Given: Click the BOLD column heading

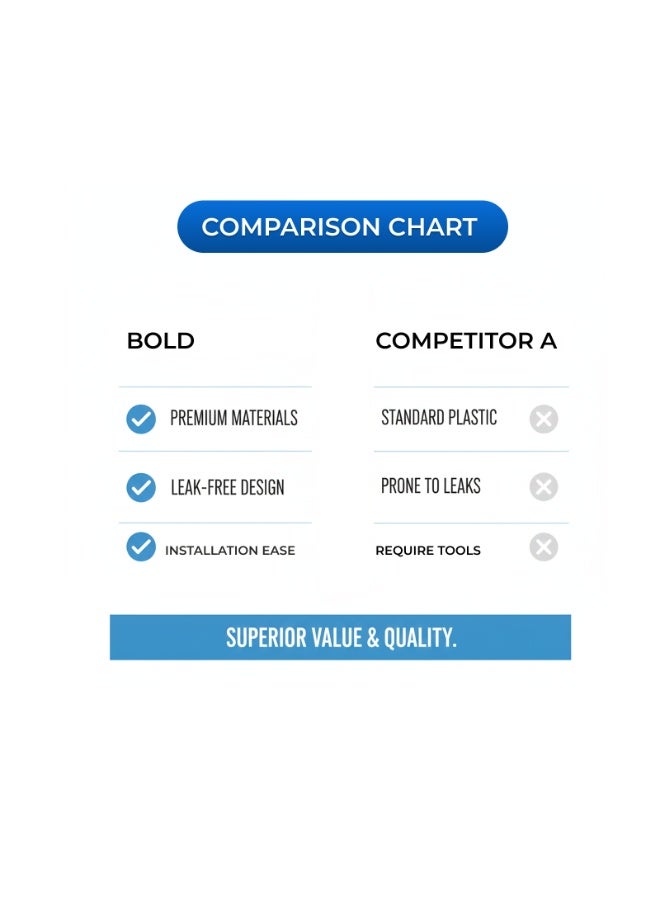Looking at the screenshot, I should coord(160,341).
